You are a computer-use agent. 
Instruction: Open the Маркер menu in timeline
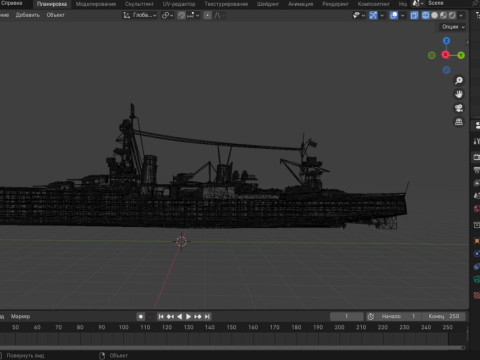[20, 316]
